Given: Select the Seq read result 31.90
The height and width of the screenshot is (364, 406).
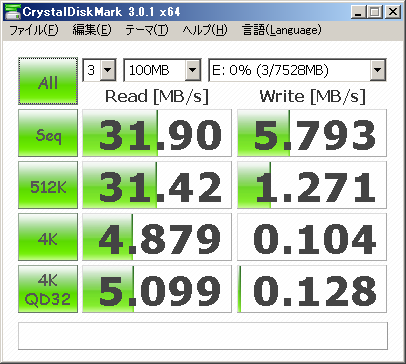Looking at the screenshot, I should tap(157, 133).
